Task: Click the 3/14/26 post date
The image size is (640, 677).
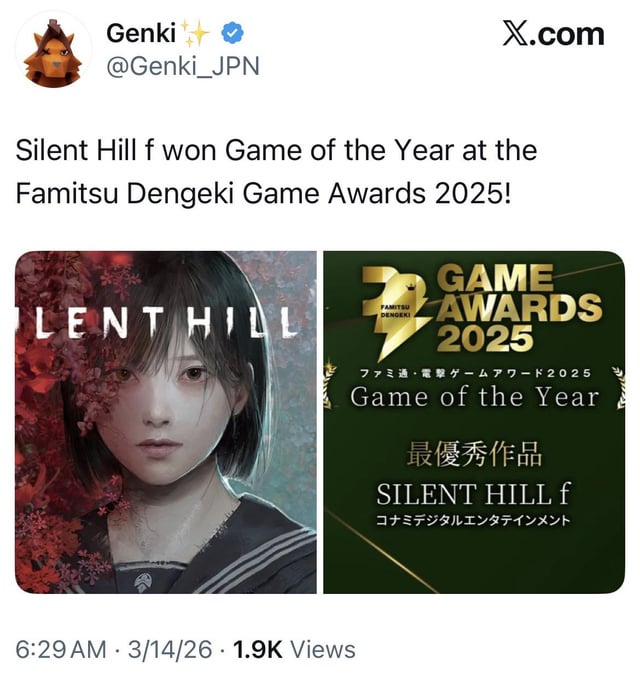Action: tap(170, 649)
